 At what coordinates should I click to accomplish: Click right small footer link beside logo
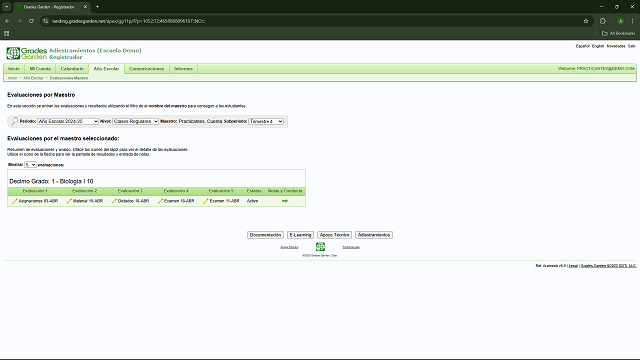[351, 247]
